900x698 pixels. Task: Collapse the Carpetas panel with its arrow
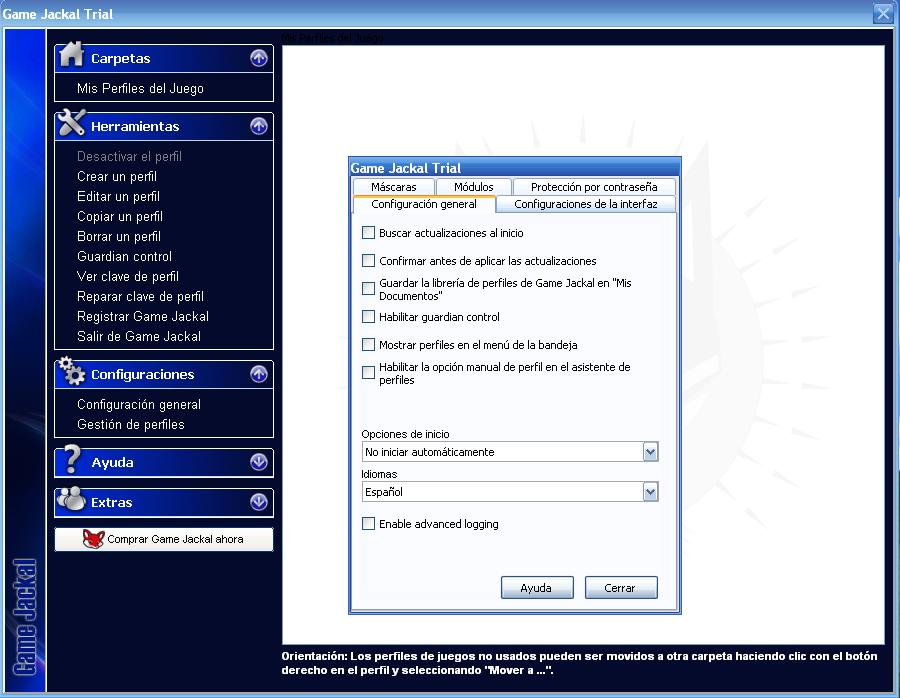(x=259, y=58)
